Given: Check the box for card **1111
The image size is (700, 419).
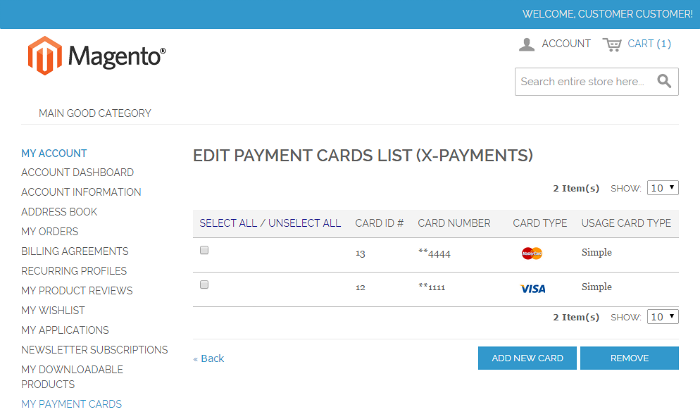Looking at the screenshot, I should [x=204, y=285].
